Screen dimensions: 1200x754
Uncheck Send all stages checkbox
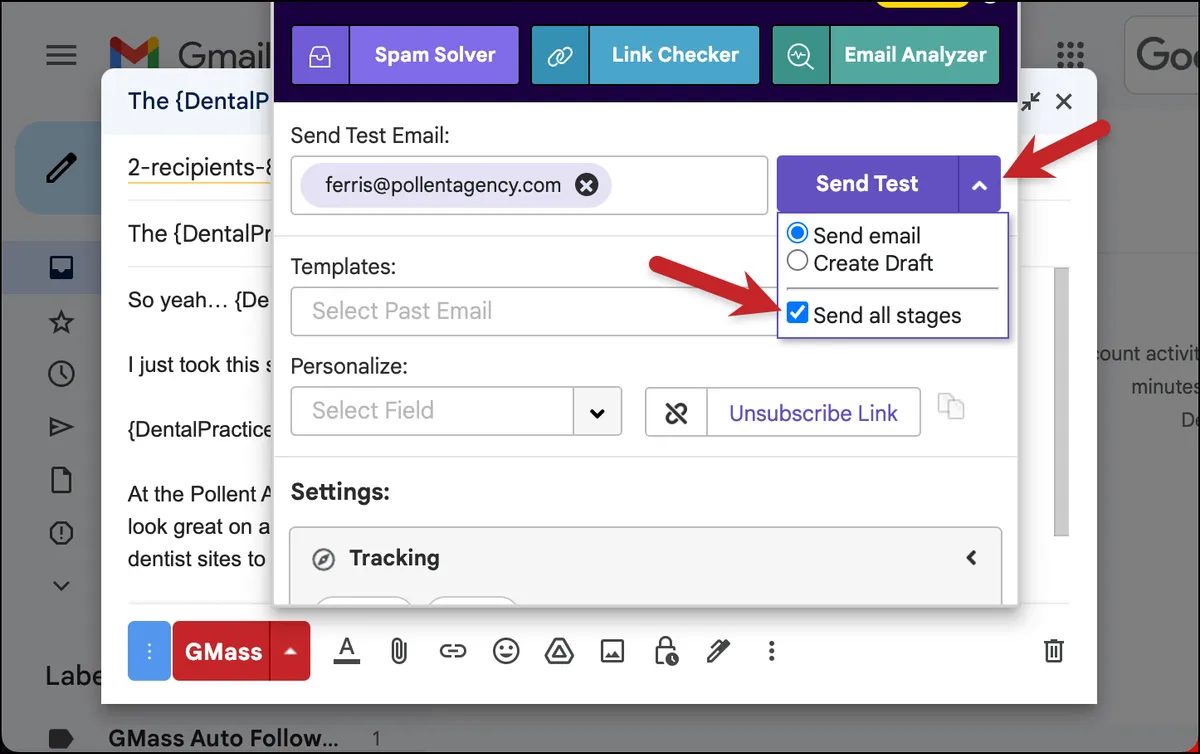click(797, 314)
